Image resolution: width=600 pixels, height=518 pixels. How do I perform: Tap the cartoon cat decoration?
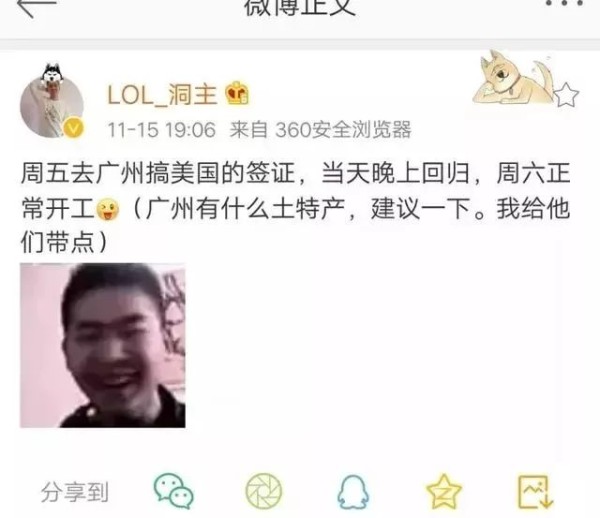[513, 78]
